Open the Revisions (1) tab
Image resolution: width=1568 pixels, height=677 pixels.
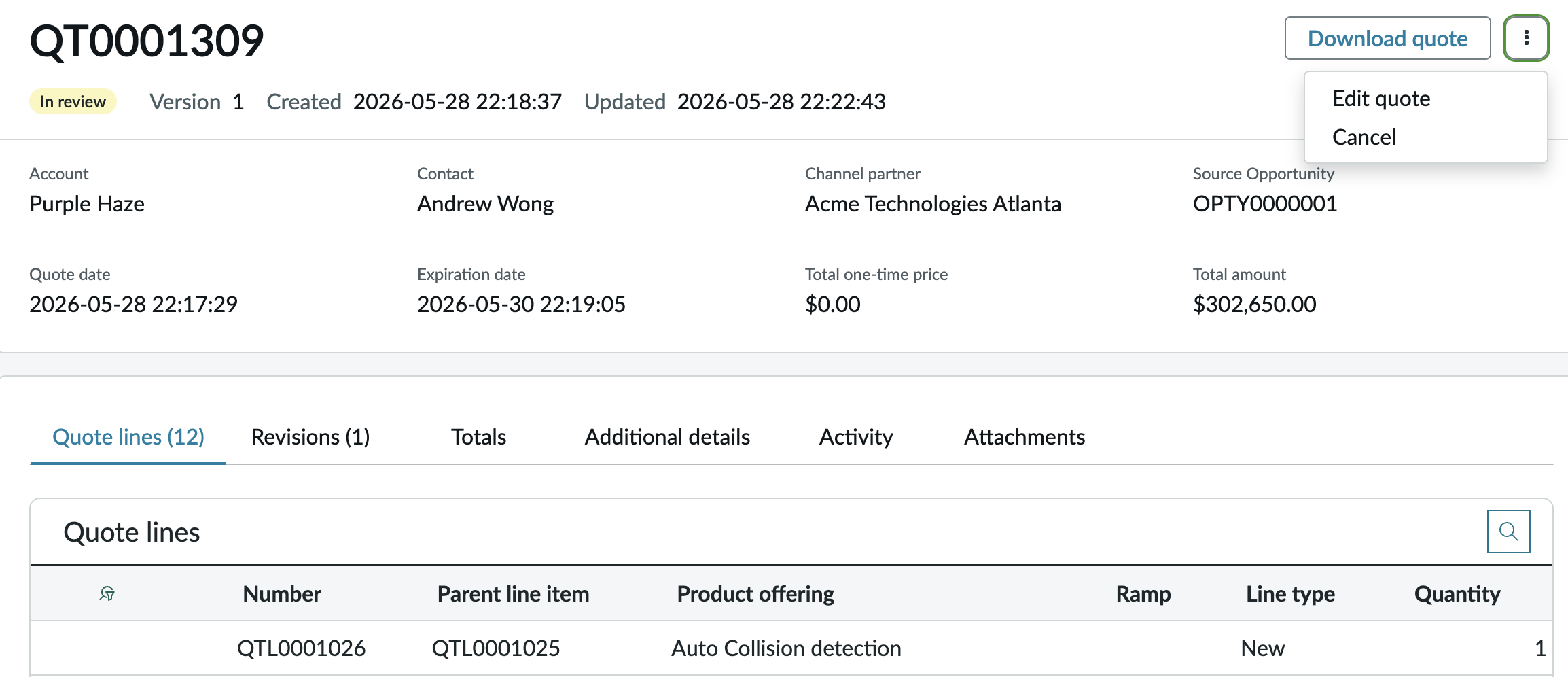310,437
